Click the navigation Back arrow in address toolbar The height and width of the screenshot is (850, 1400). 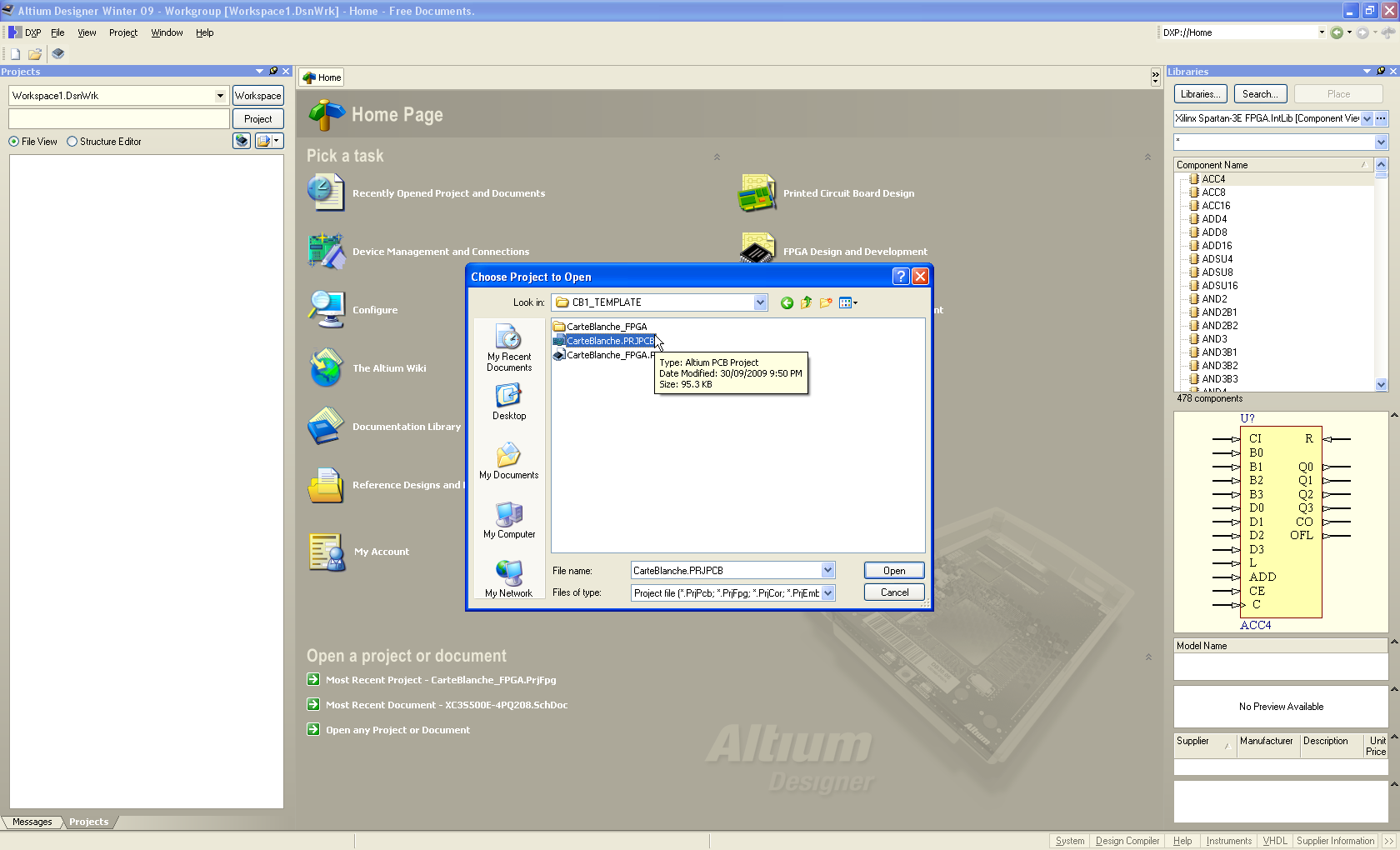click(1337, 32)
